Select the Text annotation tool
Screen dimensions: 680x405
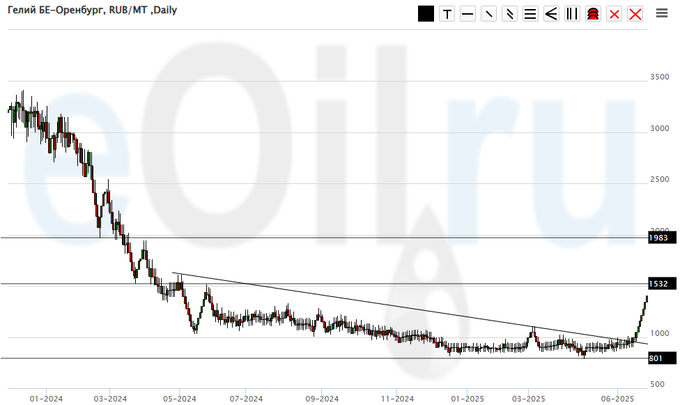446,14
